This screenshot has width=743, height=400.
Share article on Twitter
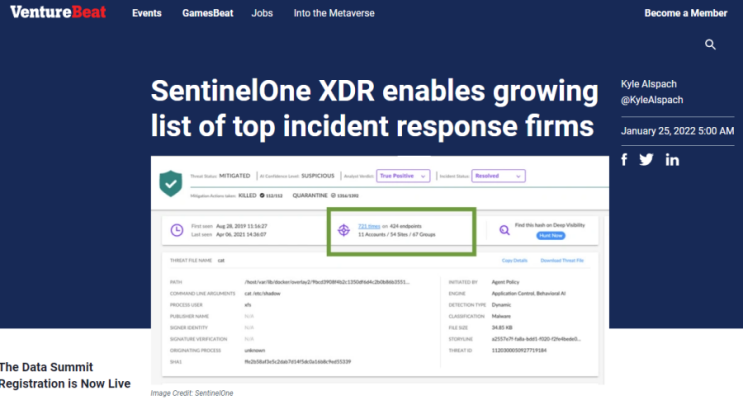pyautogui.click(x=646, y=160)
